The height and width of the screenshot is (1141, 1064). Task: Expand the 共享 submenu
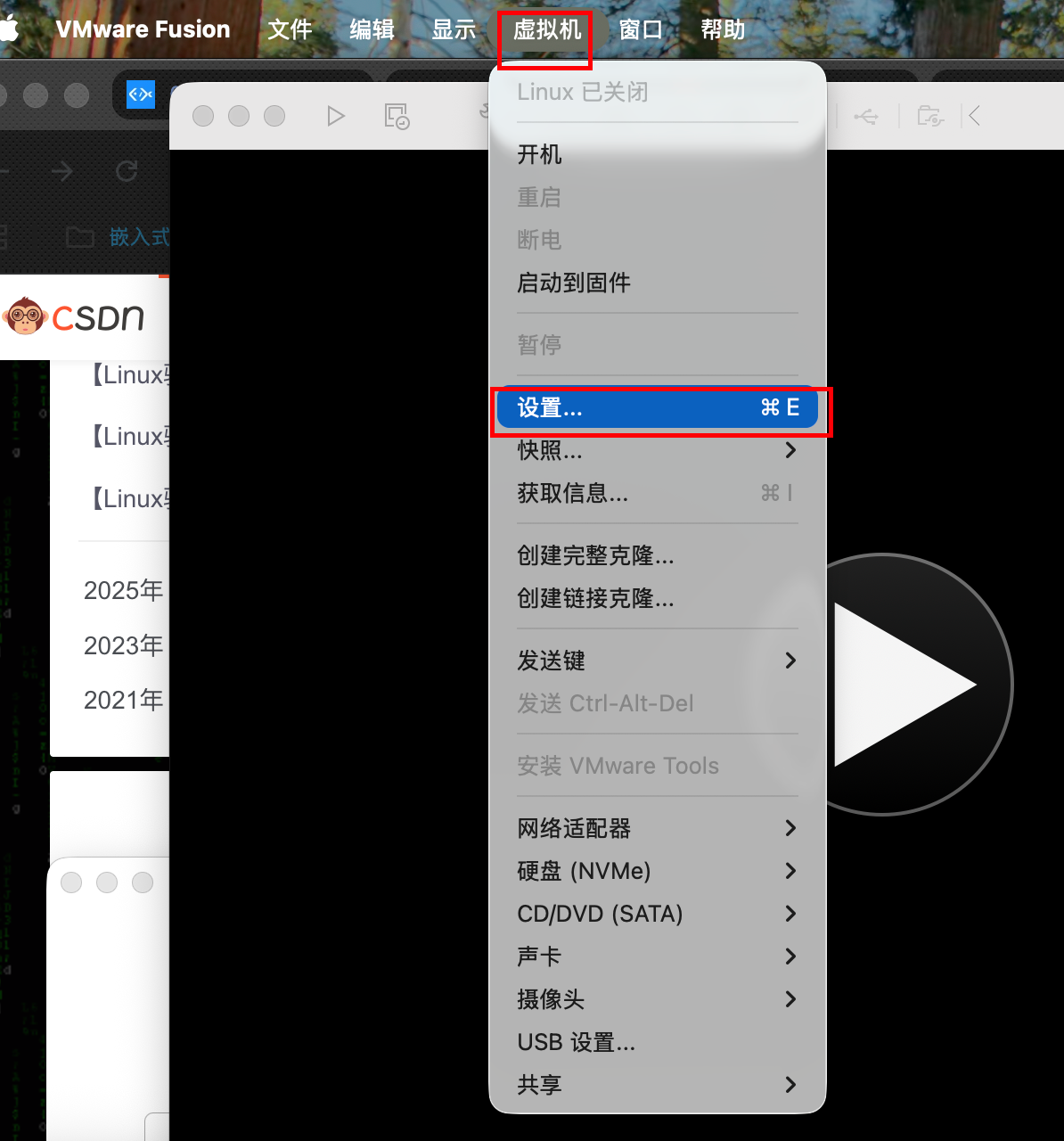tap(658, 1085)
